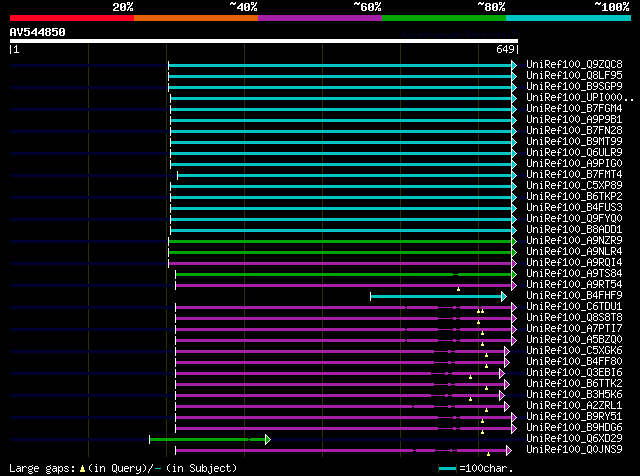The image size is (640, 476).
Task: Click the UniRef100_B8ADD1 label
Action: click(574, 229)
